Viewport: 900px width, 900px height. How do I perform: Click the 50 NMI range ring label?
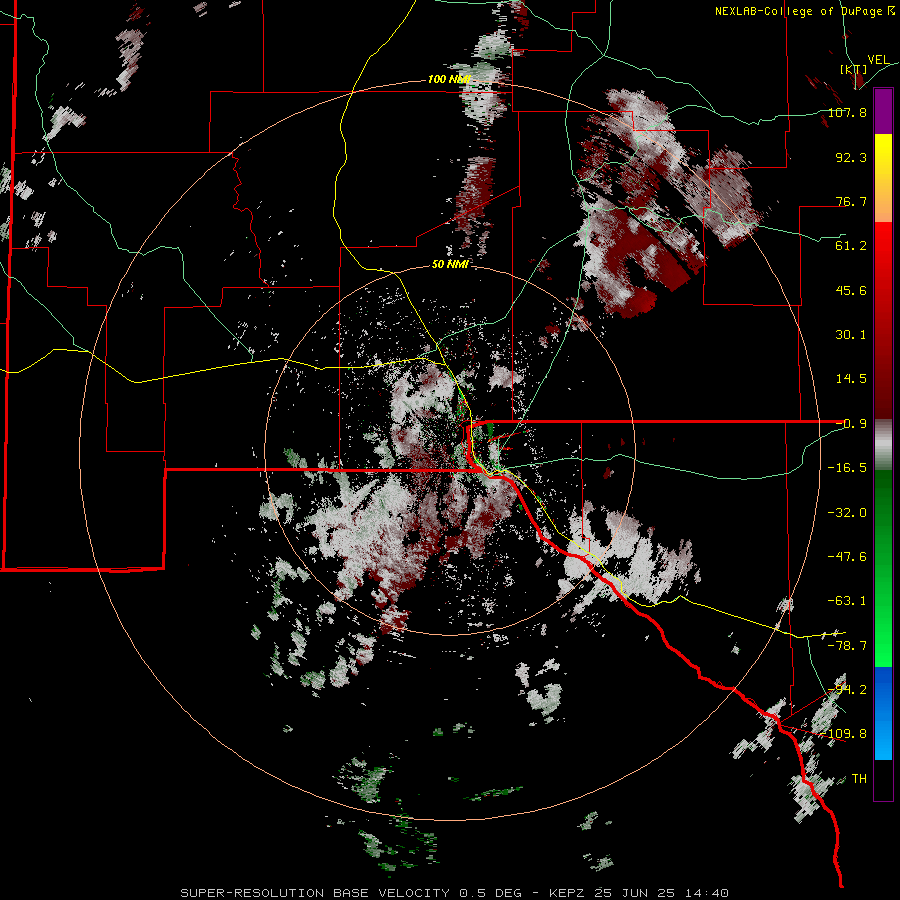coord(449,265)
